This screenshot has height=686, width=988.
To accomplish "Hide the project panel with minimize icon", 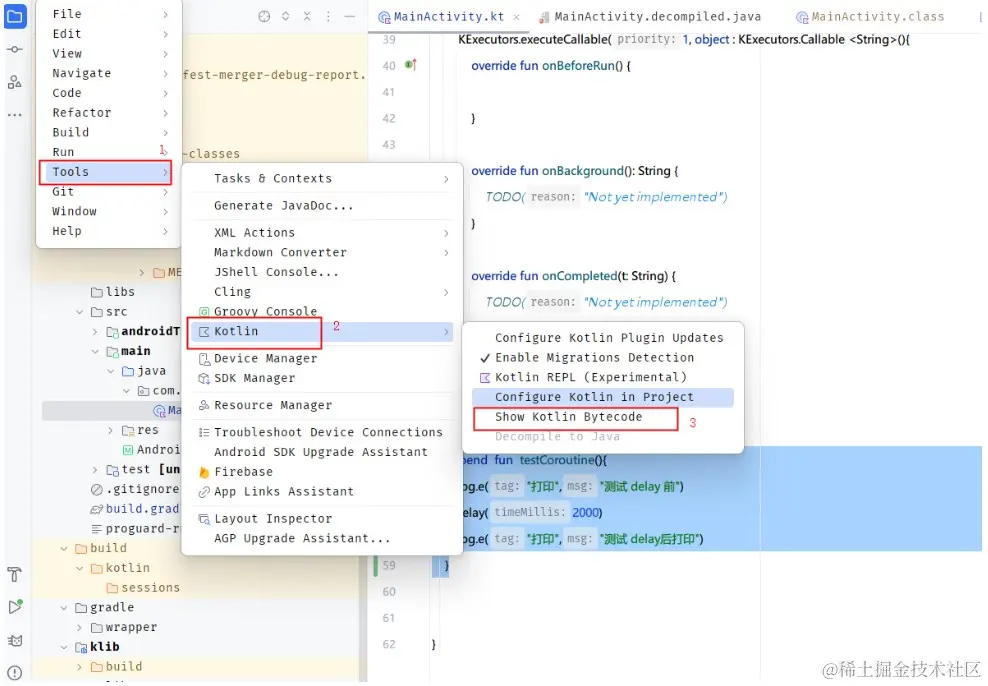I will click(x=350, y=16).
